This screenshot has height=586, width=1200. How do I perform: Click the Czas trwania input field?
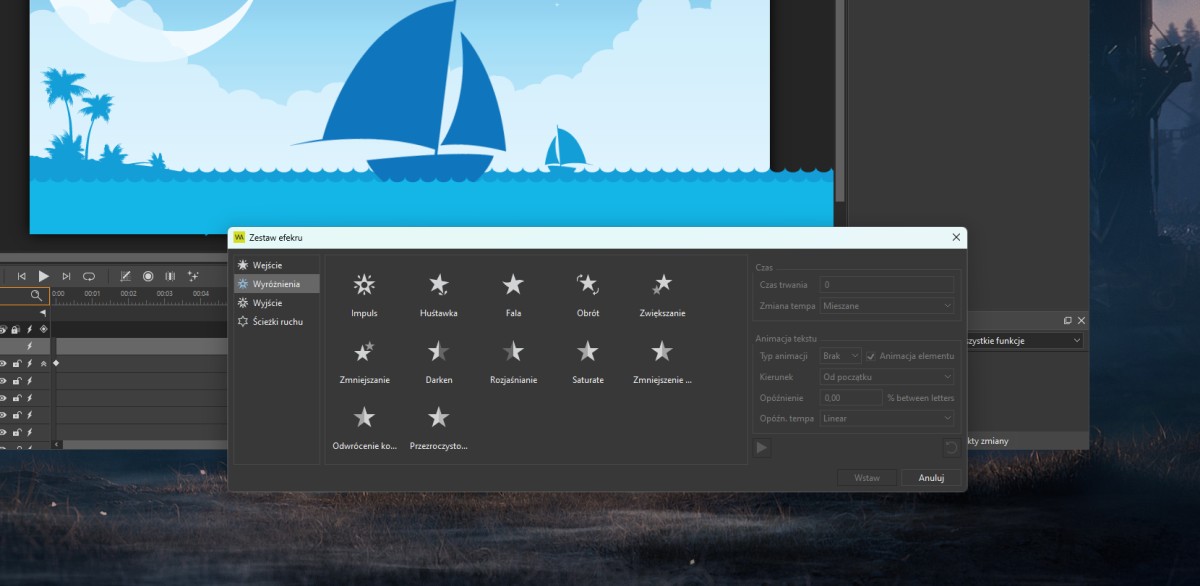[x=887, y=285]
